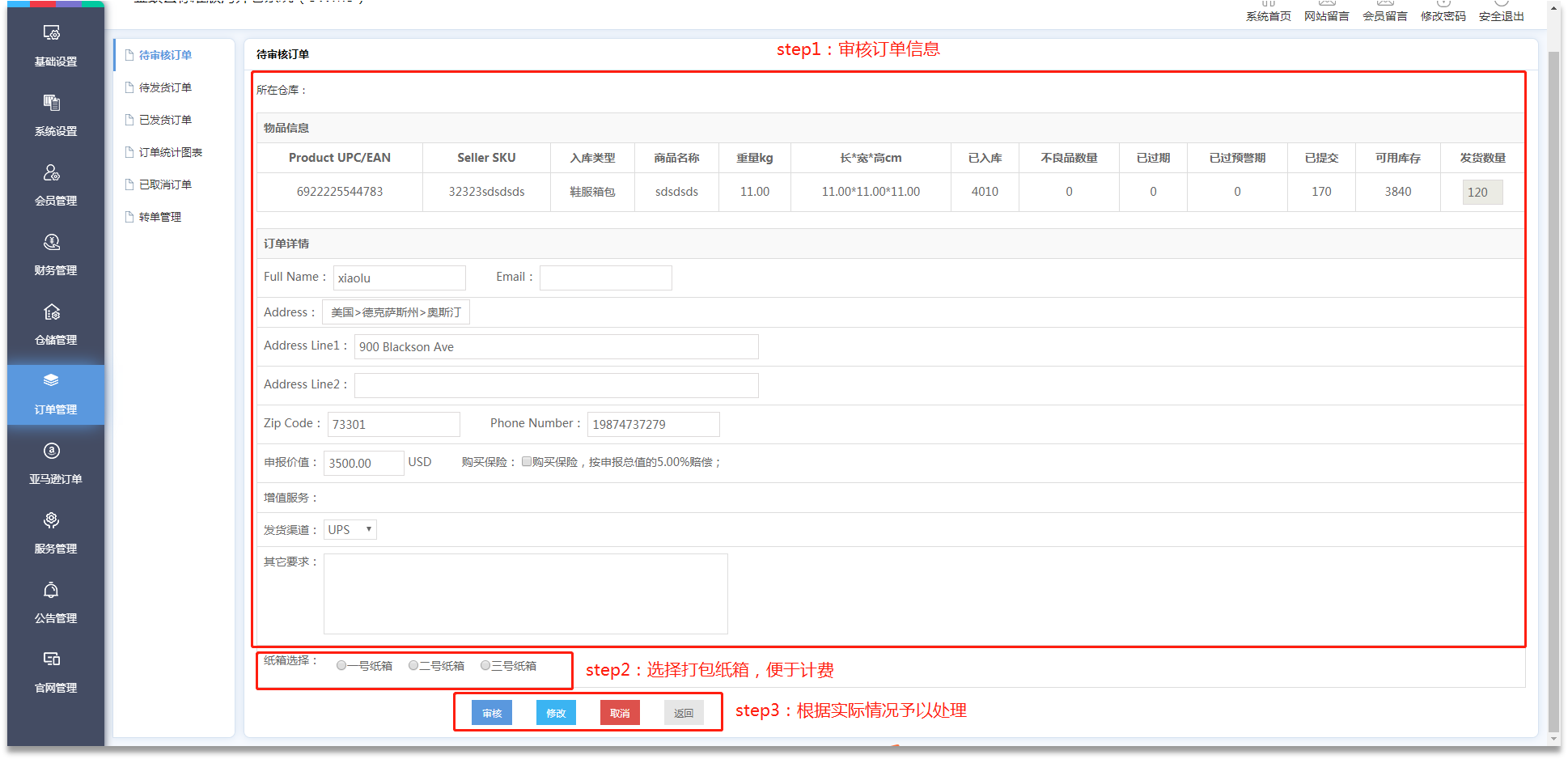Open the 亚马逊订单 sidebar icon
This screenshot has height=759, width=1568.
point(52,451)
